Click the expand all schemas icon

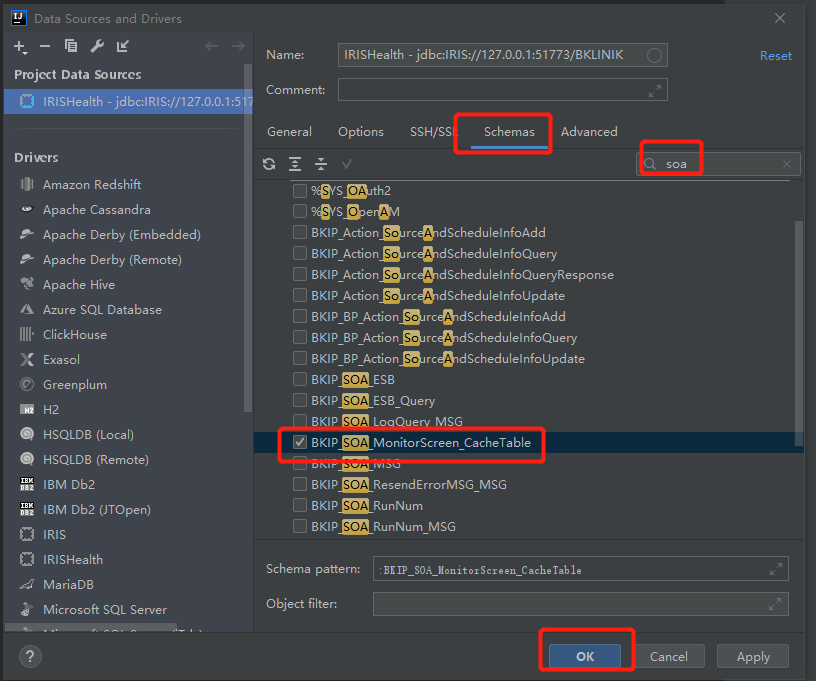(x=295, y=164)
